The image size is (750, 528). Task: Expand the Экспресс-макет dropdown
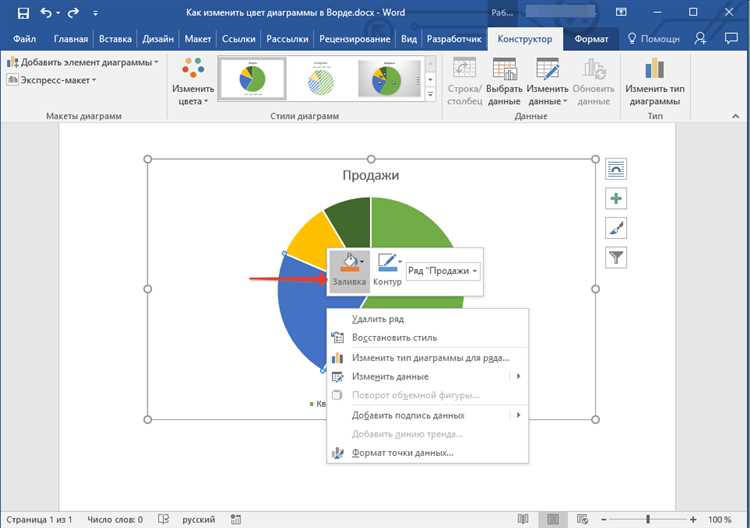(51, 80)
